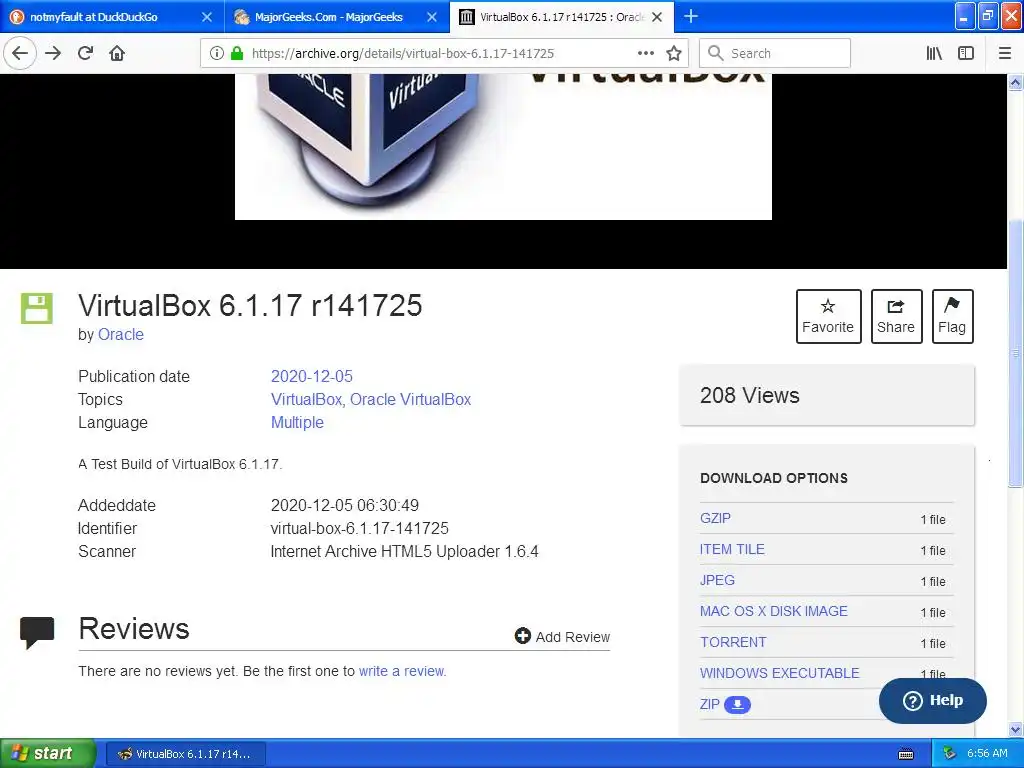Close the notmyfault DuckDuckGo tab
This screenshot has height=768, width=1024.
pyautogui.click(x=207, y=17)
